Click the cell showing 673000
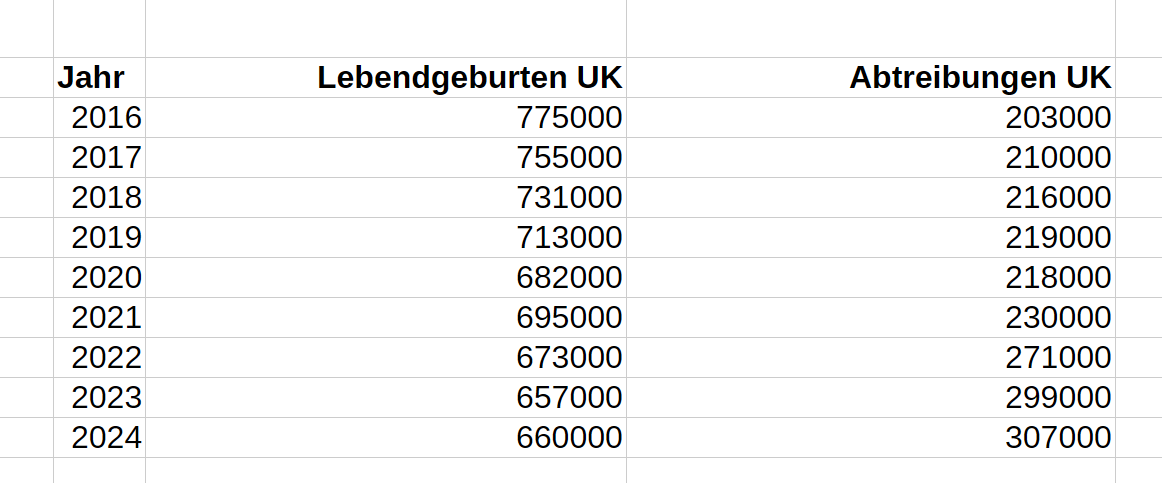 pyautogui.click(x=569, y=358)
